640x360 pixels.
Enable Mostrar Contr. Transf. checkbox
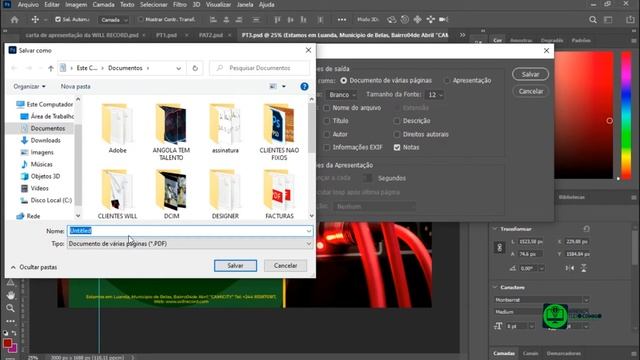140,19
